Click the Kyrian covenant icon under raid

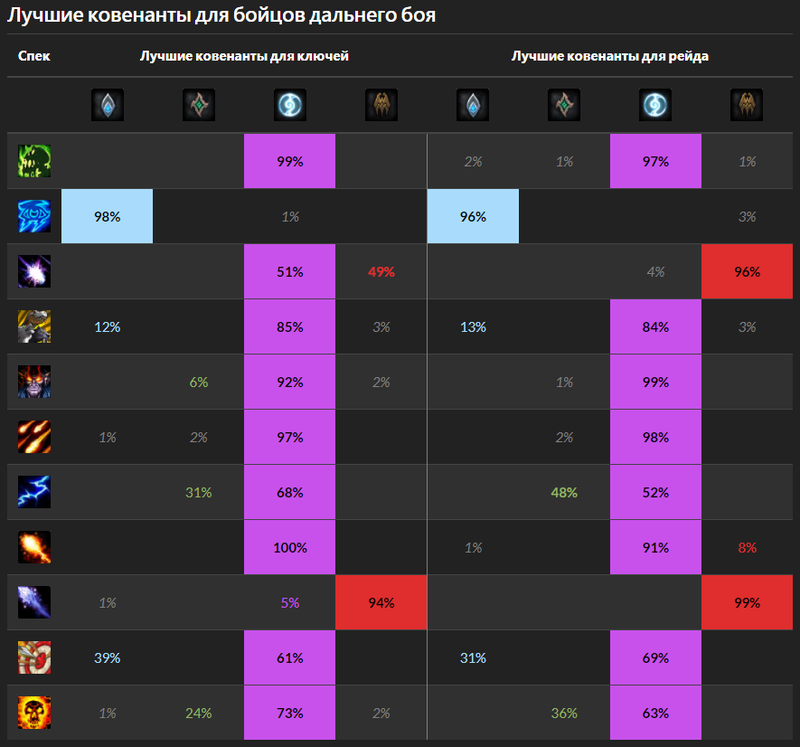pyautogui.click(x=473, y=104)
